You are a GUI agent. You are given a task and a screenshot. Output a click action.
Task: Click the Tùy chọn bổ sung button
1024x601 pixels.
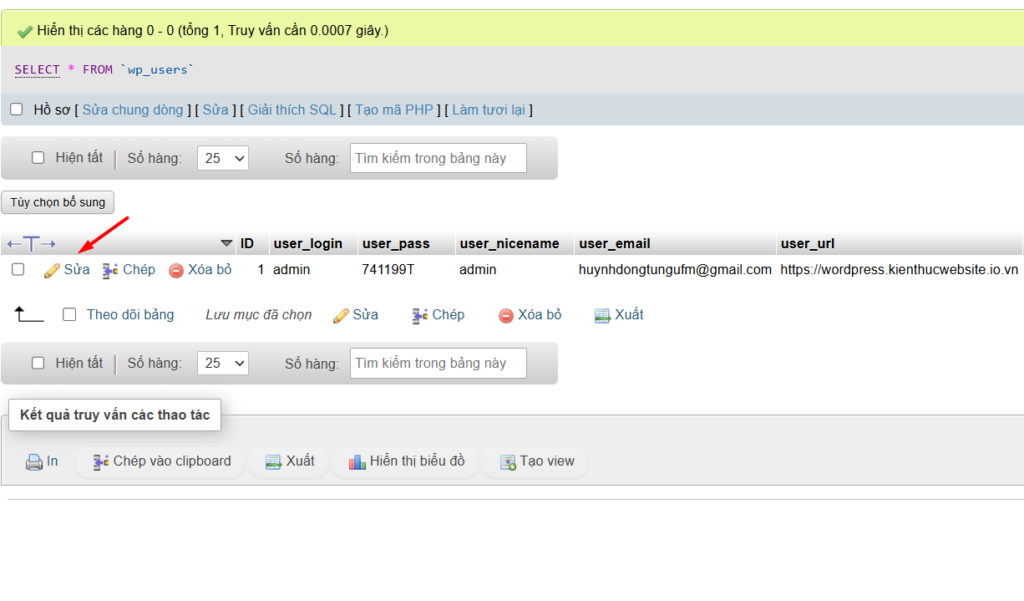(57, 203)
